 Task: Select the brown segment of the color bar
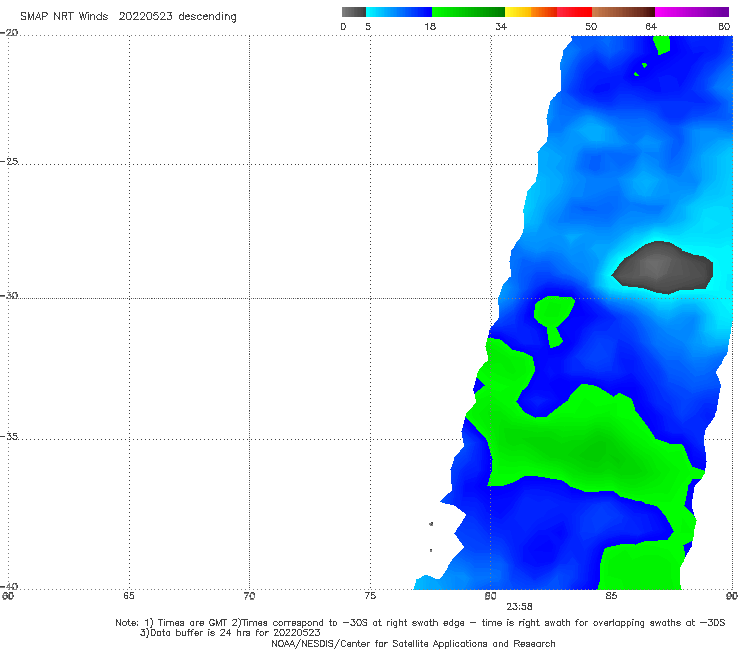(623, 12)
